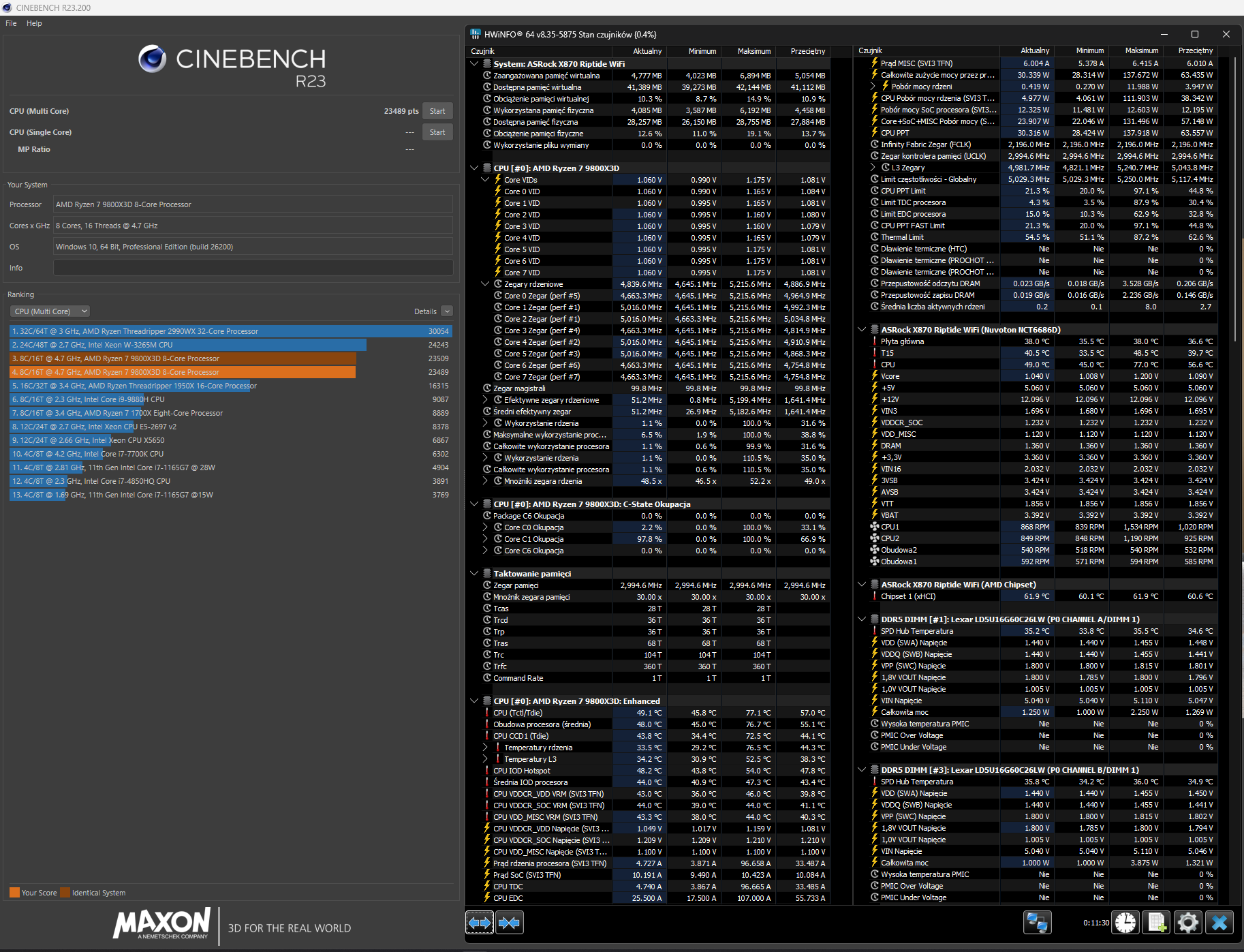Select ranking row for Intel Core i7-7700K
This screenshot has height=952, width=1244.
(230, 454)
